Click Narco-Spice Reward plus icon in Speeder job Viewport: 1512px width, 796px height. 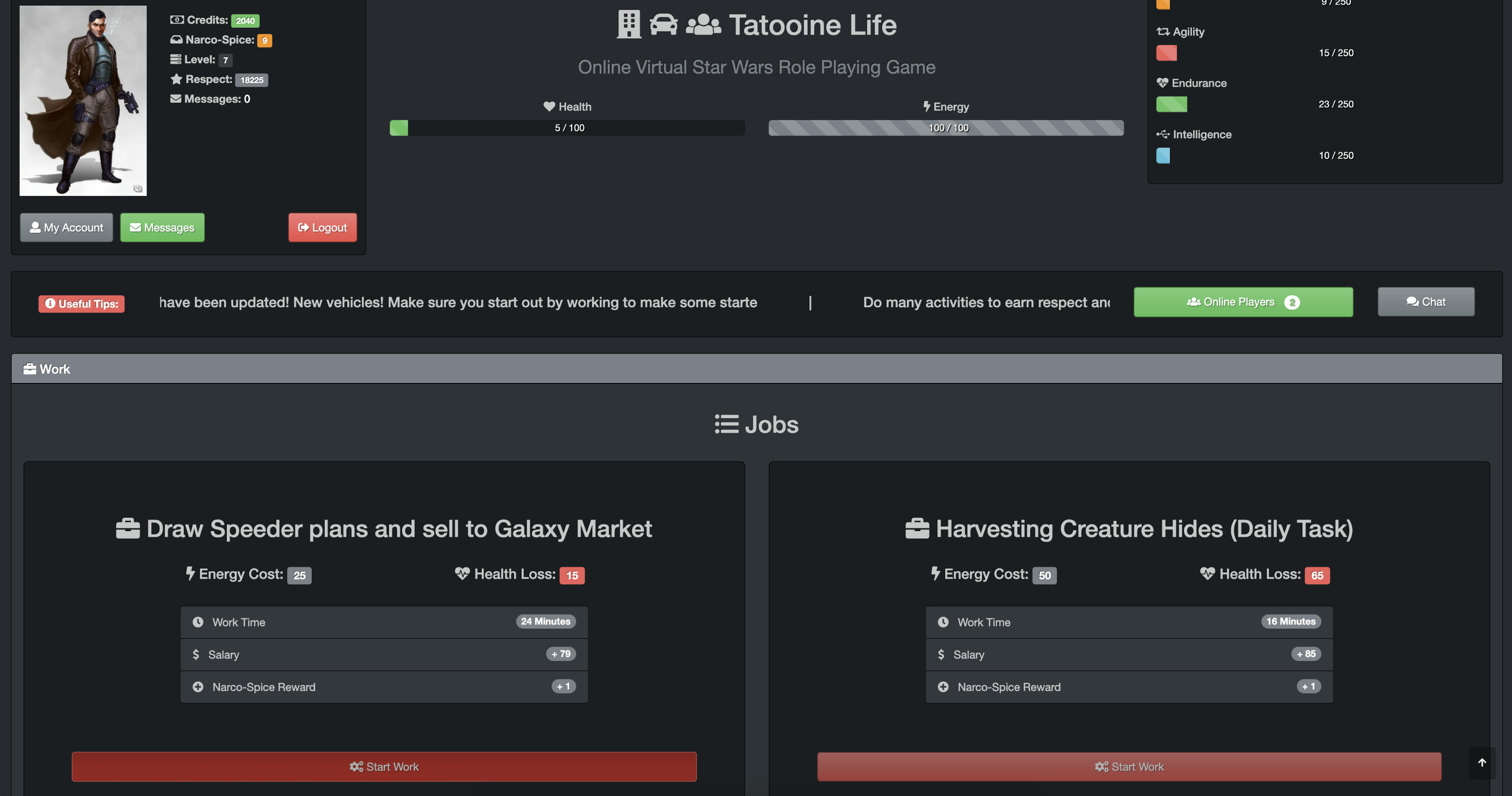point(198,687)
